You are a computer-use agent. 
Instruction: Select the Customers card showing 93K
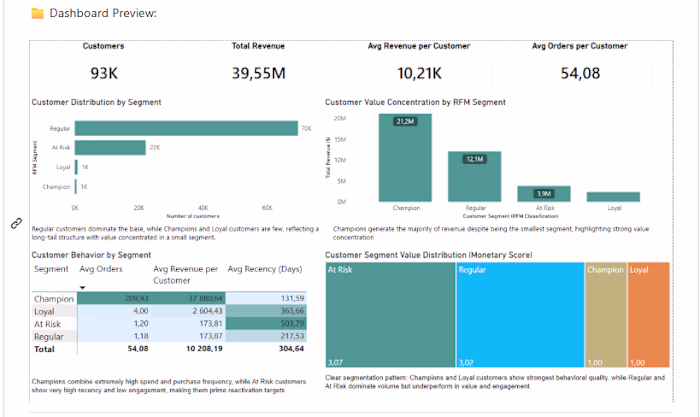[104, 73]
